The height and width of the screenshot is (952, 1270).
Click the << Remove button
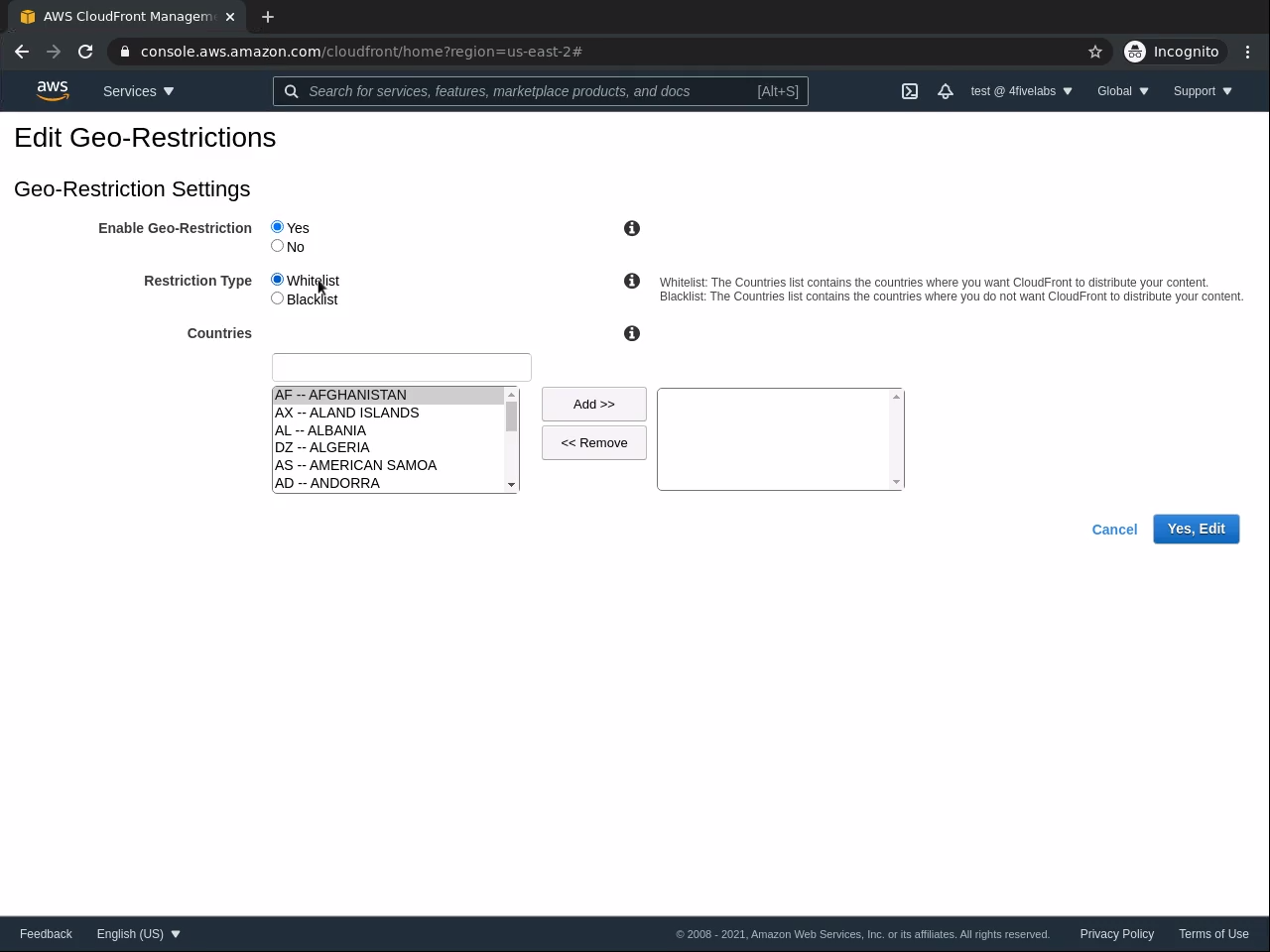[x=594, y=443]
